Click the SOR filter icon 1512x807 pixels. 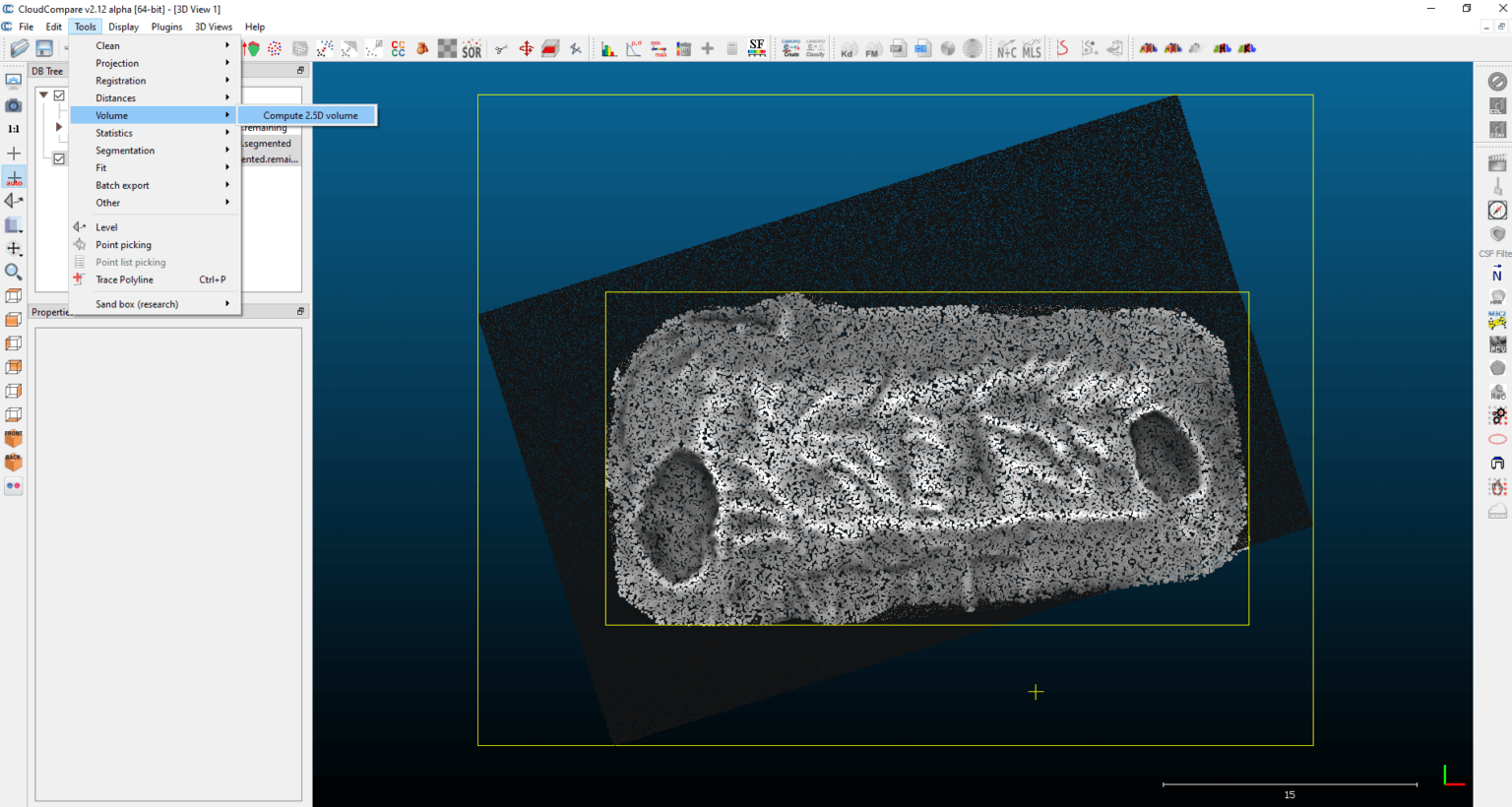(472, 49)
